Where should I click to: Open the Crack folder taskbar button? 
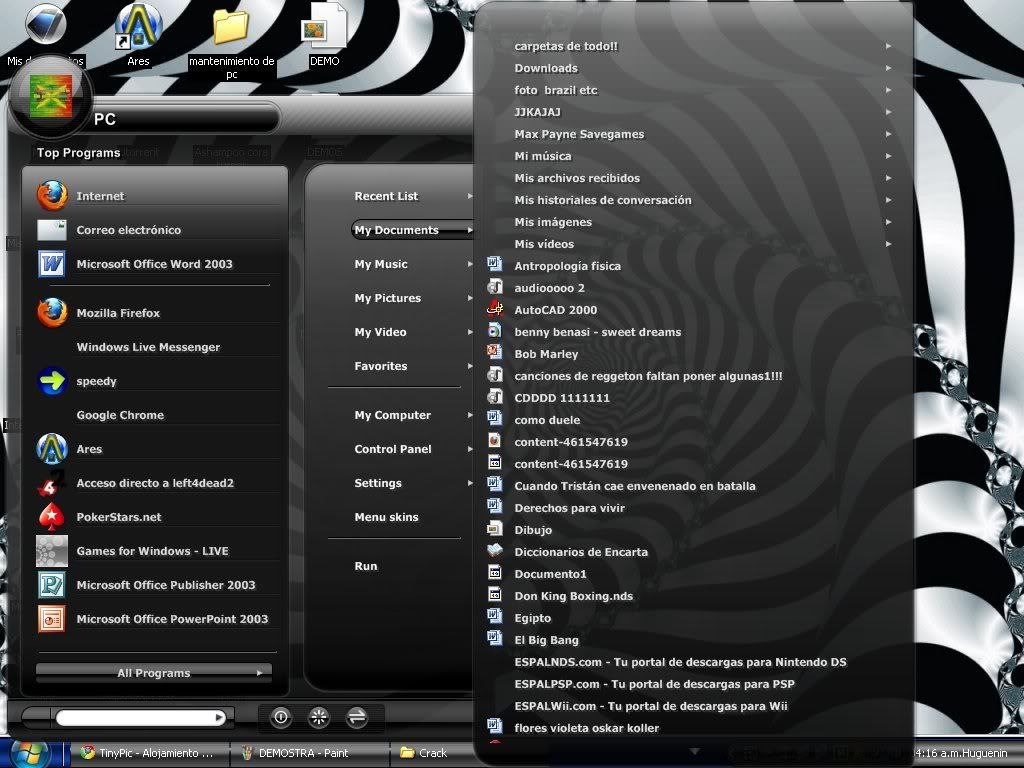pos(431,753)
